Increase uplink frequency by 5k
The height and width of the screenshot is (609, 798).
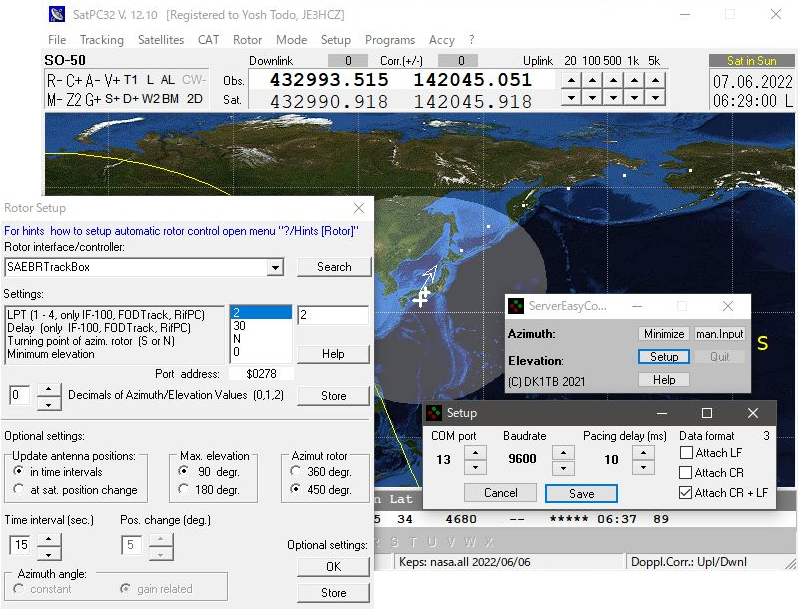(x=655, y=80)
